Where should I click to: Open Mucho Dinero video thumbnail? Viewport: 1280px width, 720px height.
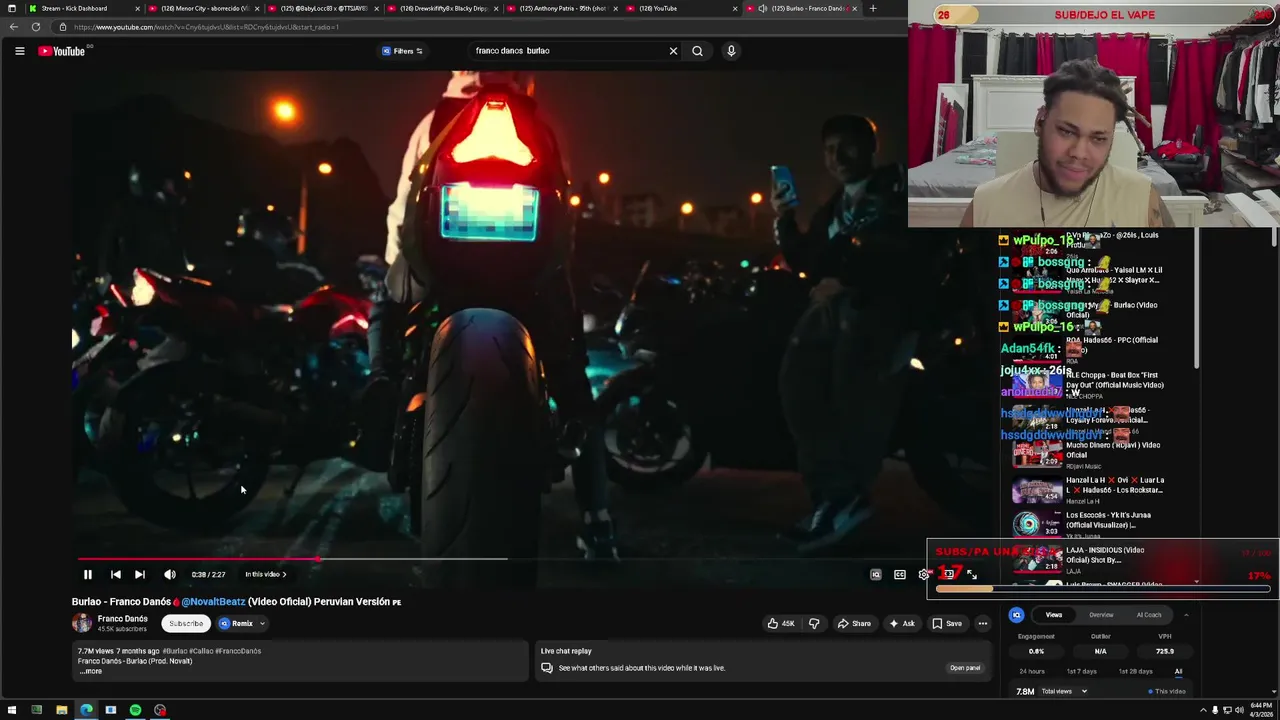point(1037,455)
